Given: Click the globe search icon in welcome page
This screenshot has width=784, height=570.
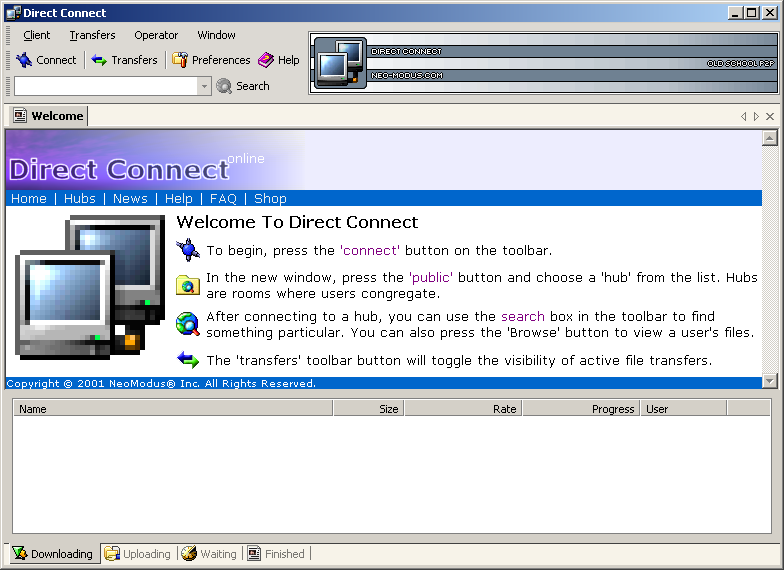Looking at the screenshot, I should tap(188, 324).
